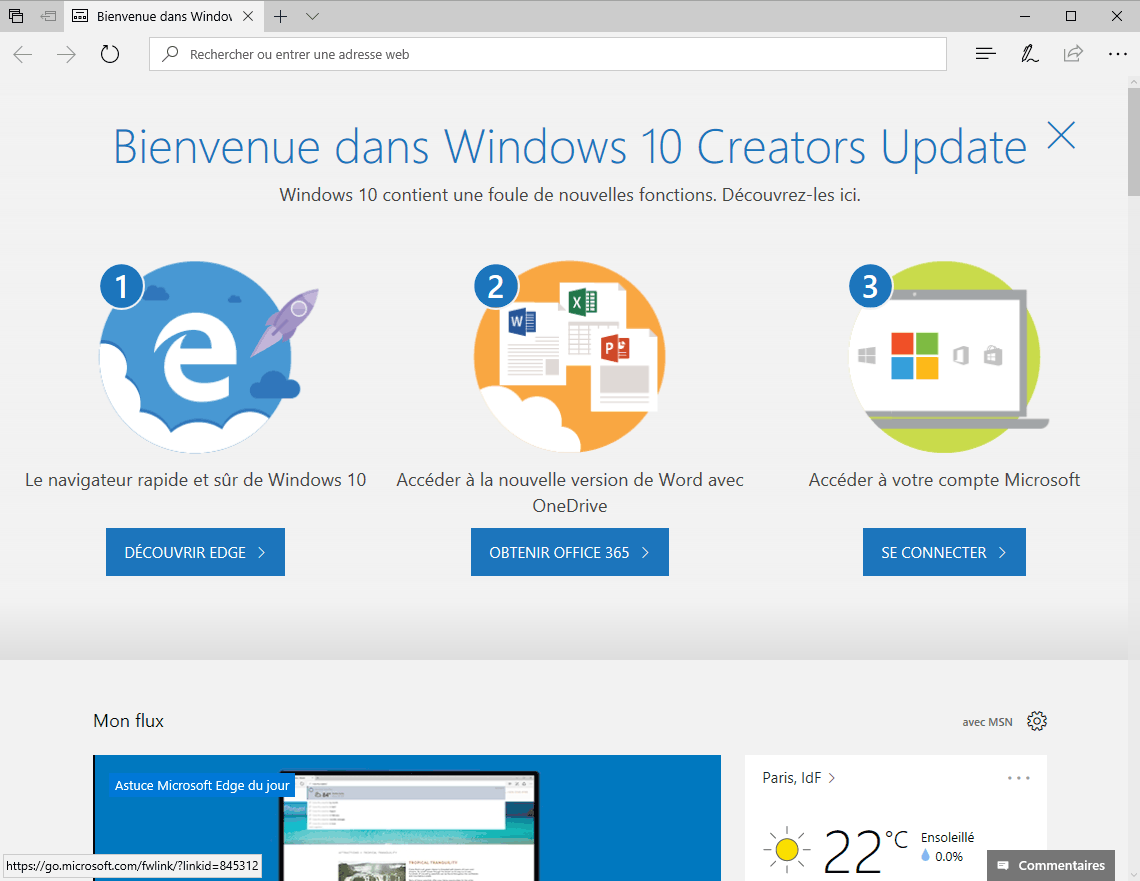The width and height of the screenshot is (1140, 881).
Task: Click the 22 °C temperature reading
Action: pyautogui.click(x=865, y=849)
